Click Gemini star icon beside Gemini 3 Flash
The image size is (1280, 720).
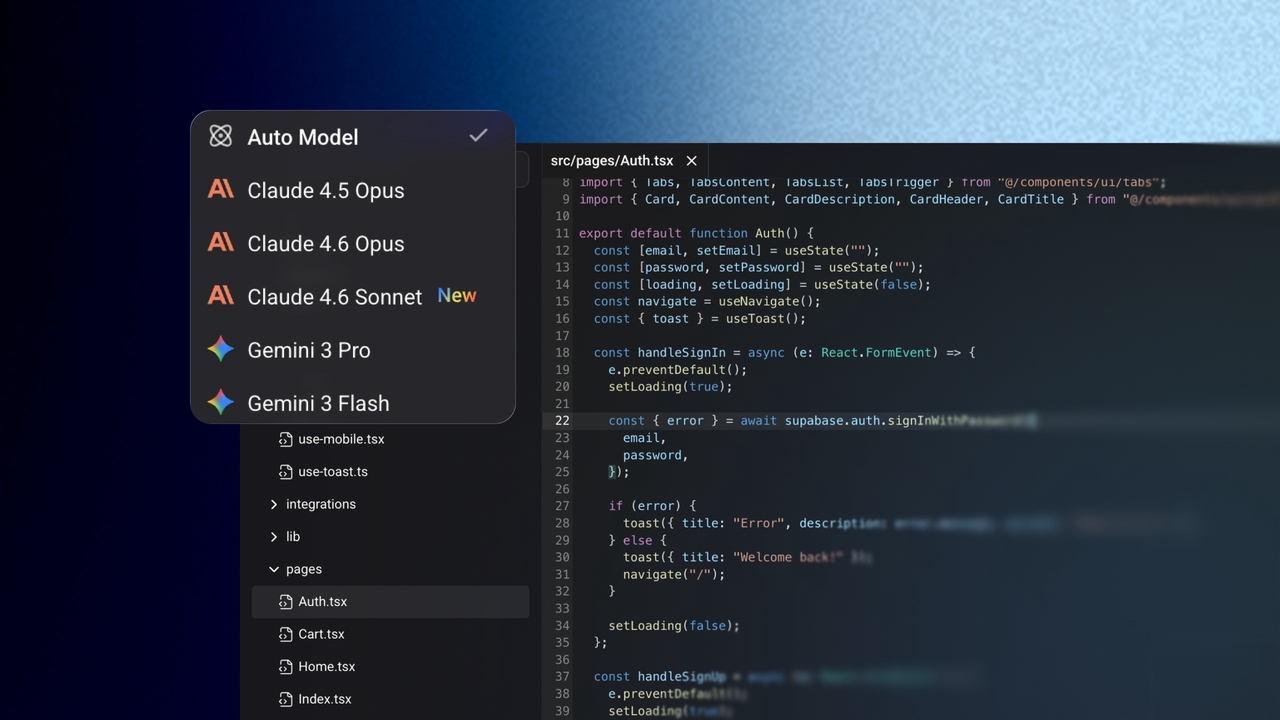coord(221,402)
